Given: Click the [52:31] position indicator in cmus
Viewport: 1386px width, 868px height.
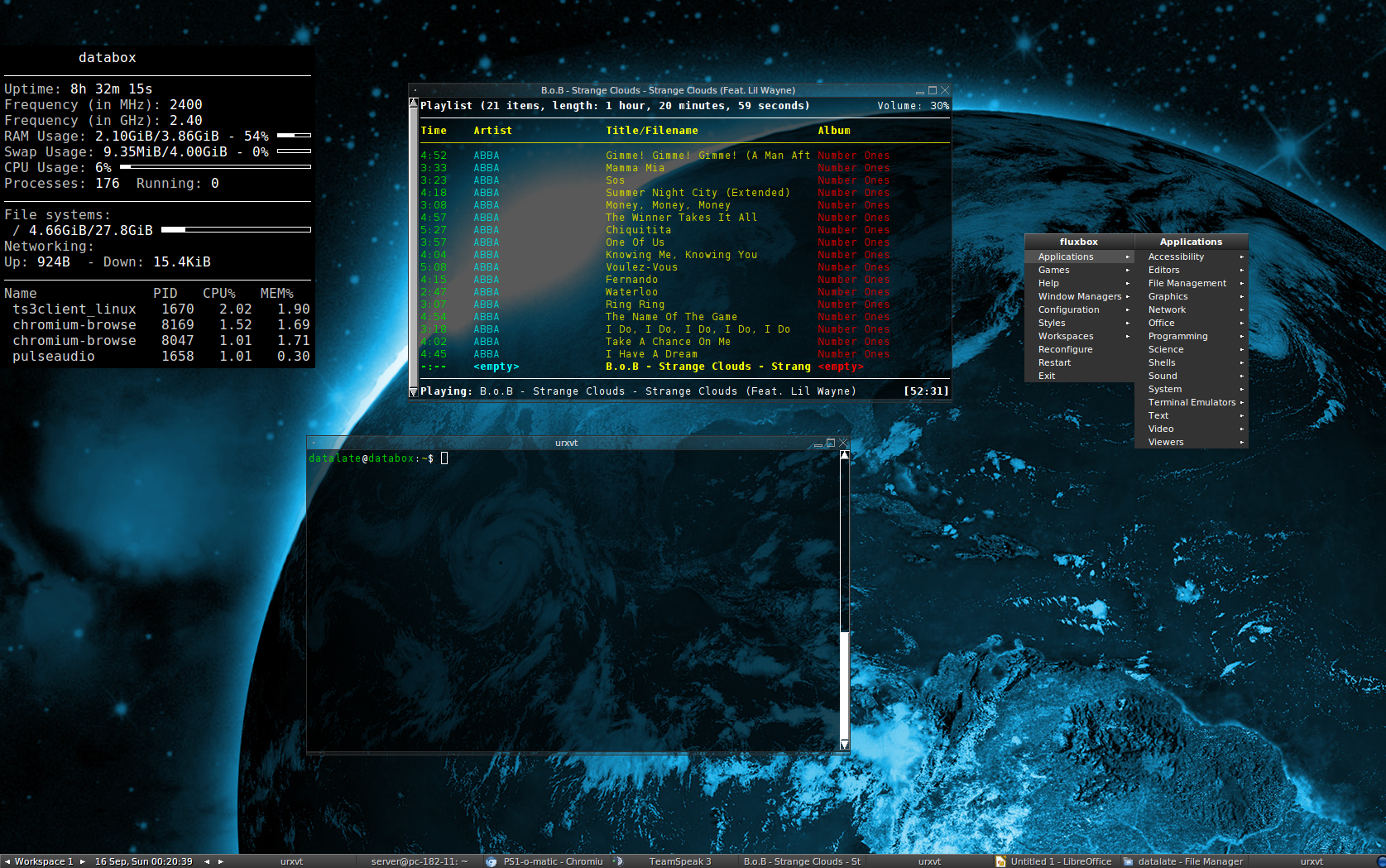Looking at the screenshot, I should click(926, 391).
